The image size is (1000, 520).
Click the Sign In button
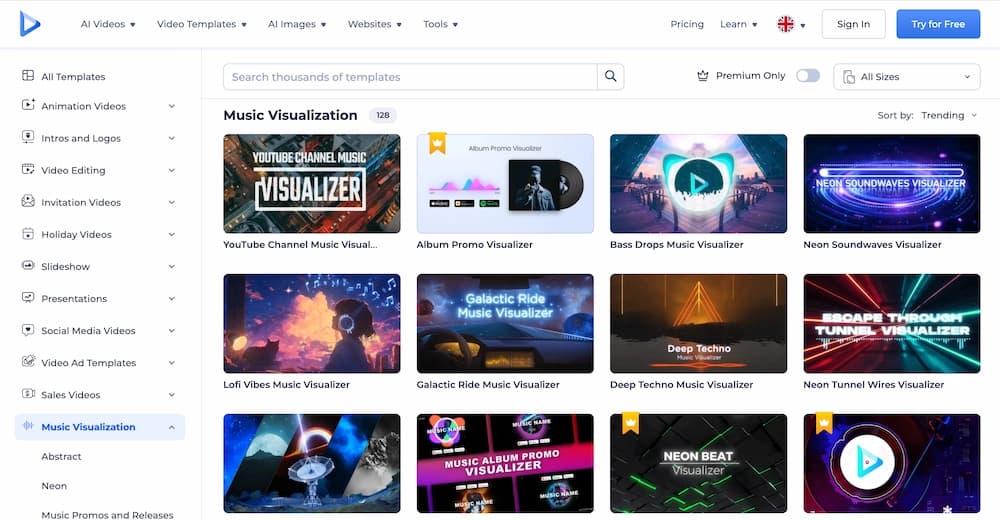[x=853, y=24]
